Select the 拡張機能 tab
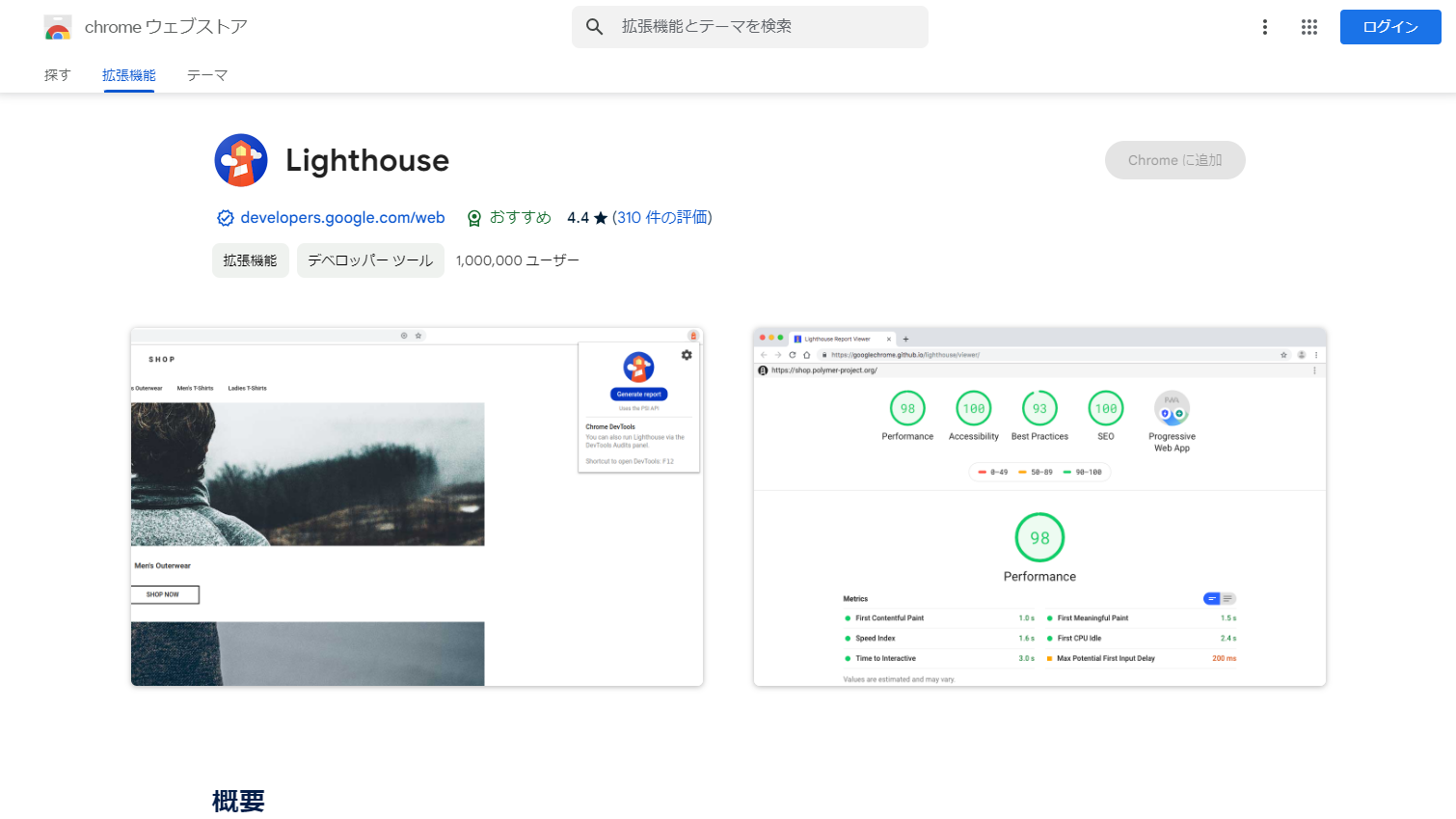The image size is (1456, 819). pos(129,75)
